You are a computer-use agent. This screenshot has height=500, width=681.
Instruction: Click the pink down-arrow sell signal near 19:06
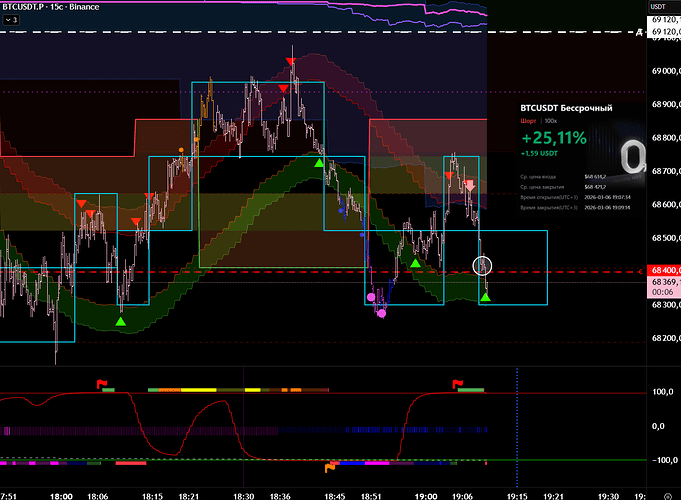coord(469,186)
